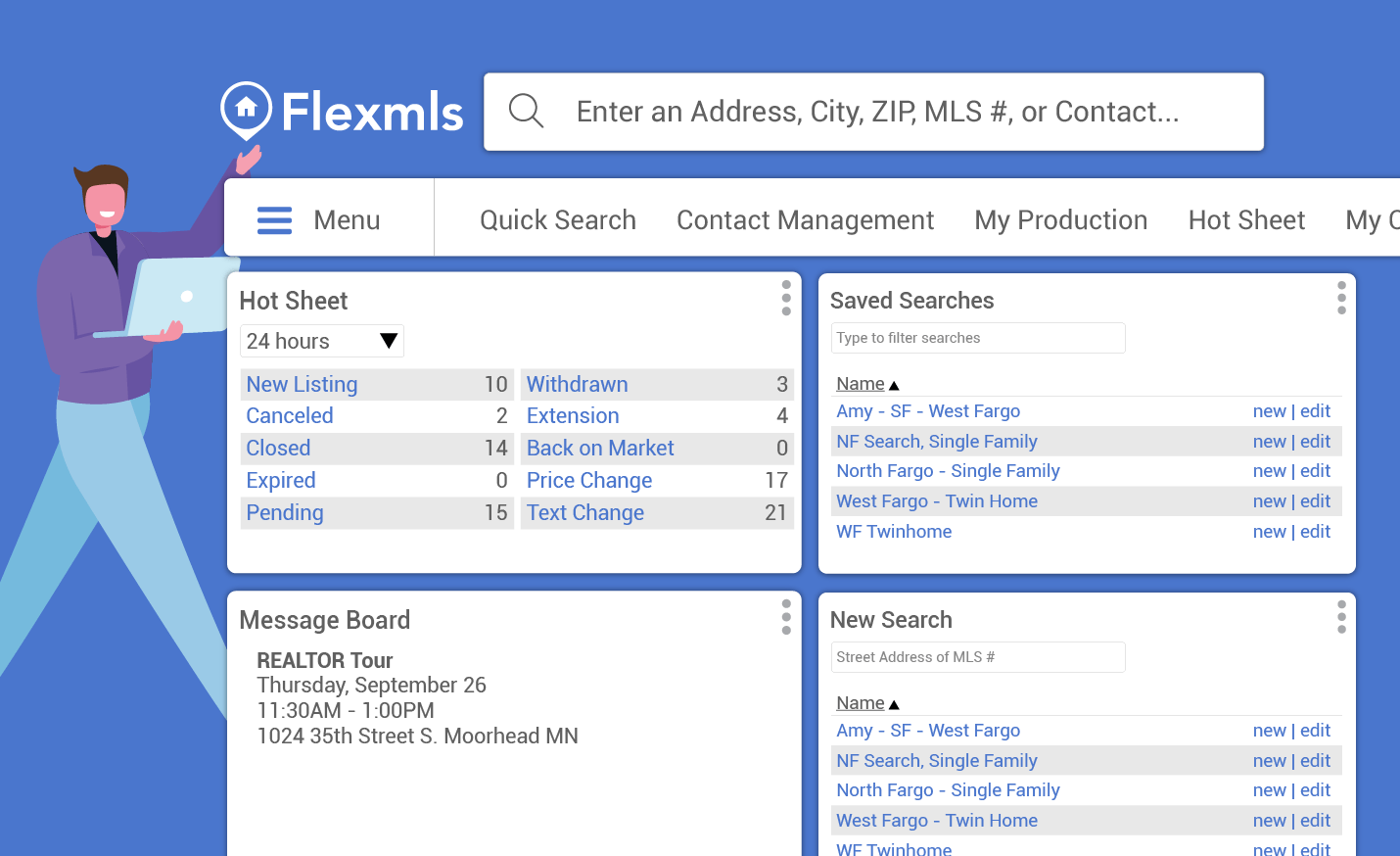Click the Name column header in Saved Searches

point(861,384)
